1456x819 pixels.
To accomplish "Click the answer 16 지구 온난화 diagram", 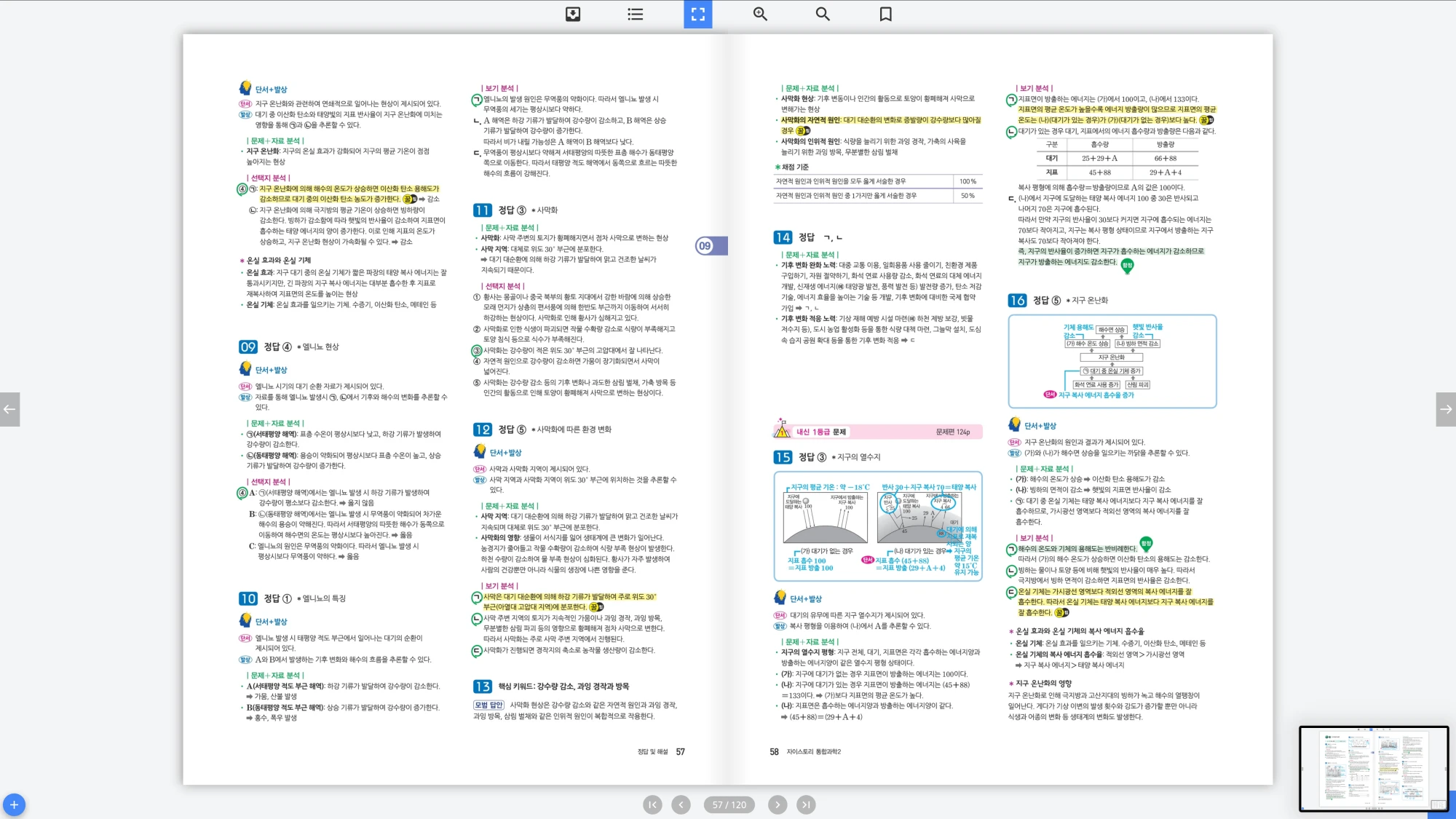I will click(x=1112, y=361).
